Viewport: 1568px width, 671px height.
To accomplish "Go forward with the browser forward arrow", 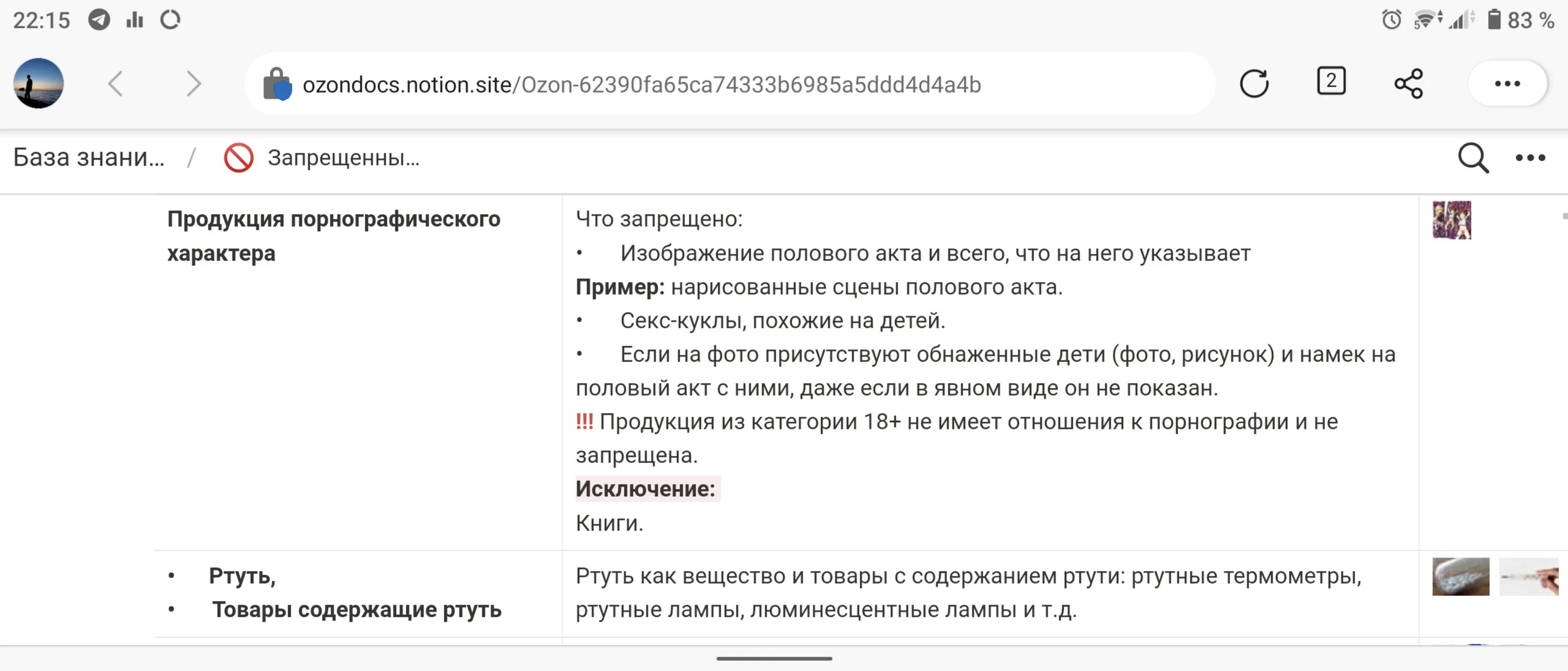I will click(193, 83).
